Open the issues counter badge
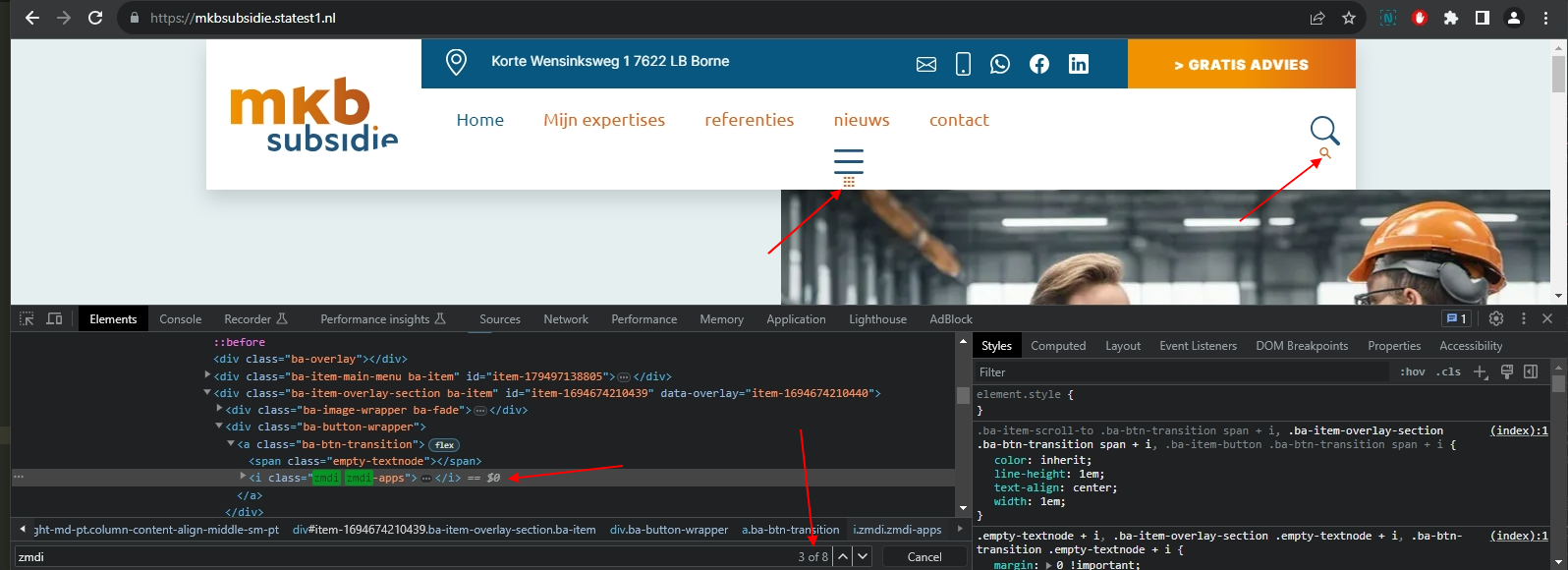Screen dimensions: 1568x570 [1456, 318]
